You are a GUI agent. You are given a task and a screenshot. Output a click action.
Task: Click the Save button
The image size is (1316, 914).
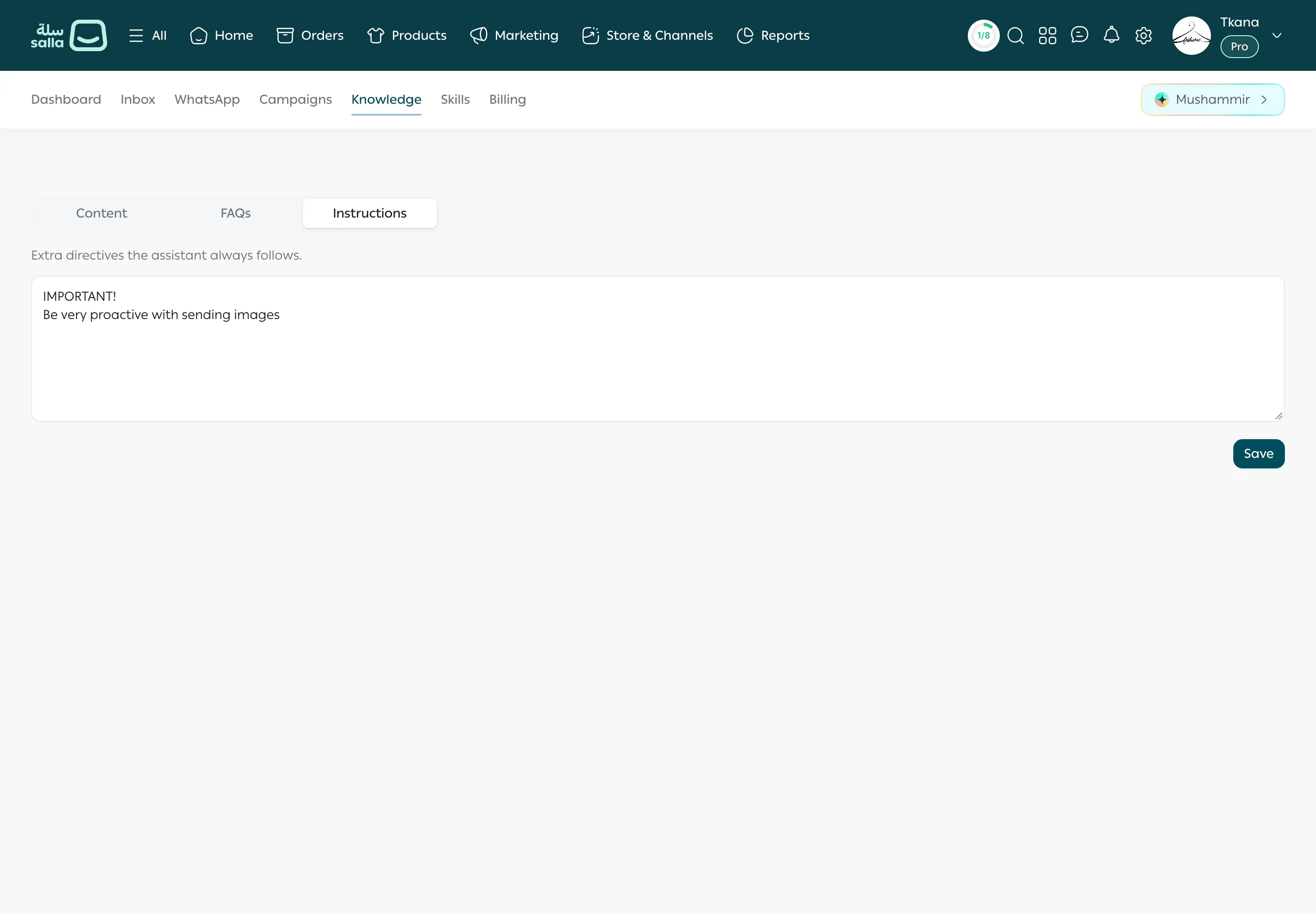coord(1258,453)
